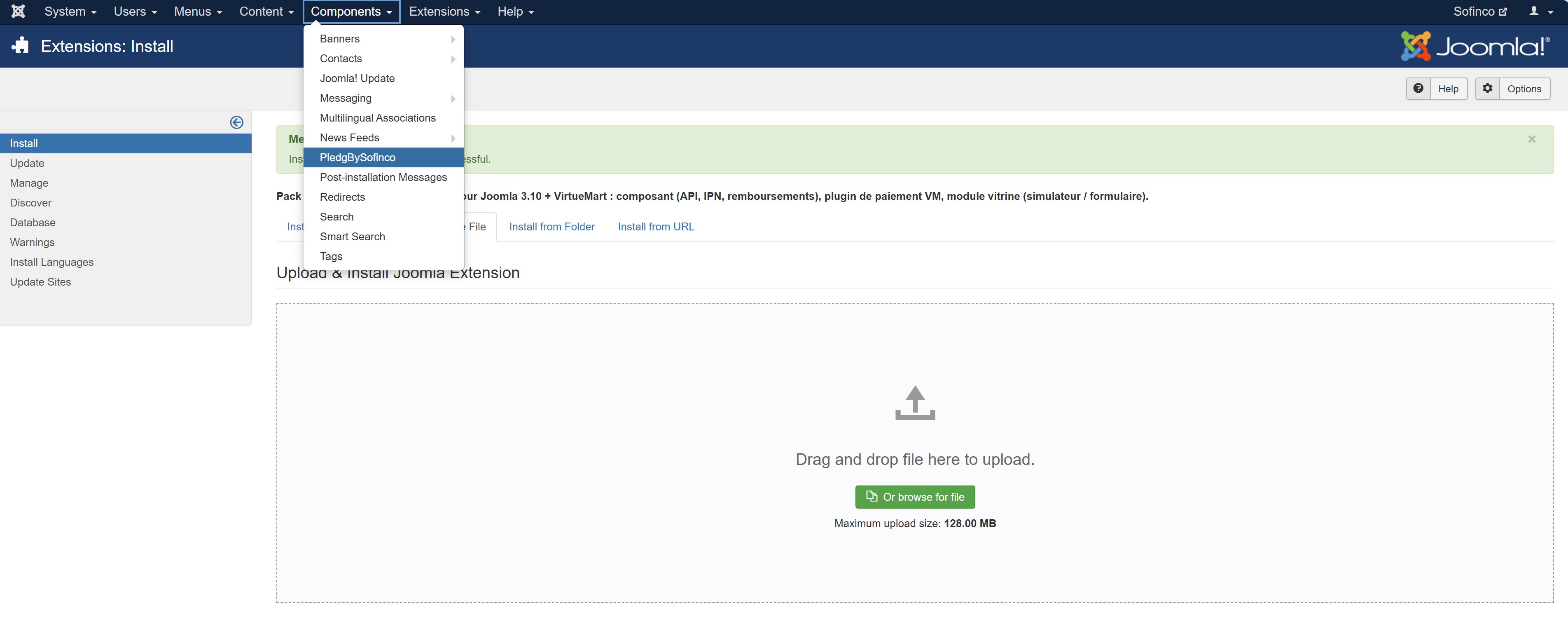Select PledgBySofinco from Components menu

(358, 157)
